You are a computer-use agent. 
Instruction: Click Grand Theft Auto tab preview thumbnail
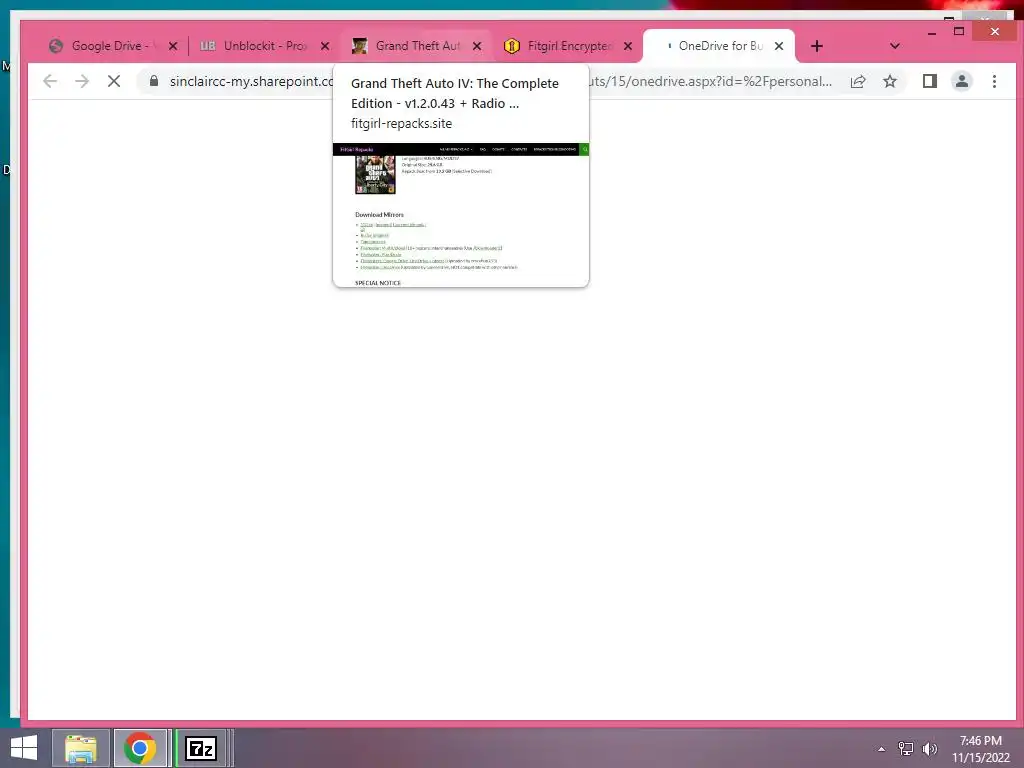point(461,214)
